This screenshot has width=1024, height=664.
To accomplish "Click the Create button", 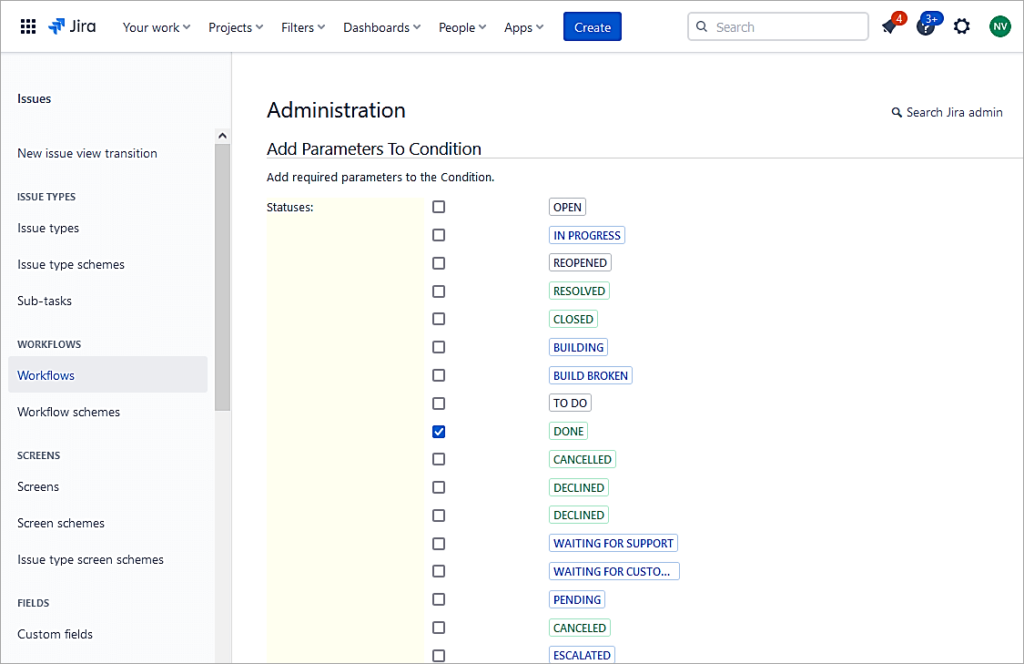I will (592, 27).
